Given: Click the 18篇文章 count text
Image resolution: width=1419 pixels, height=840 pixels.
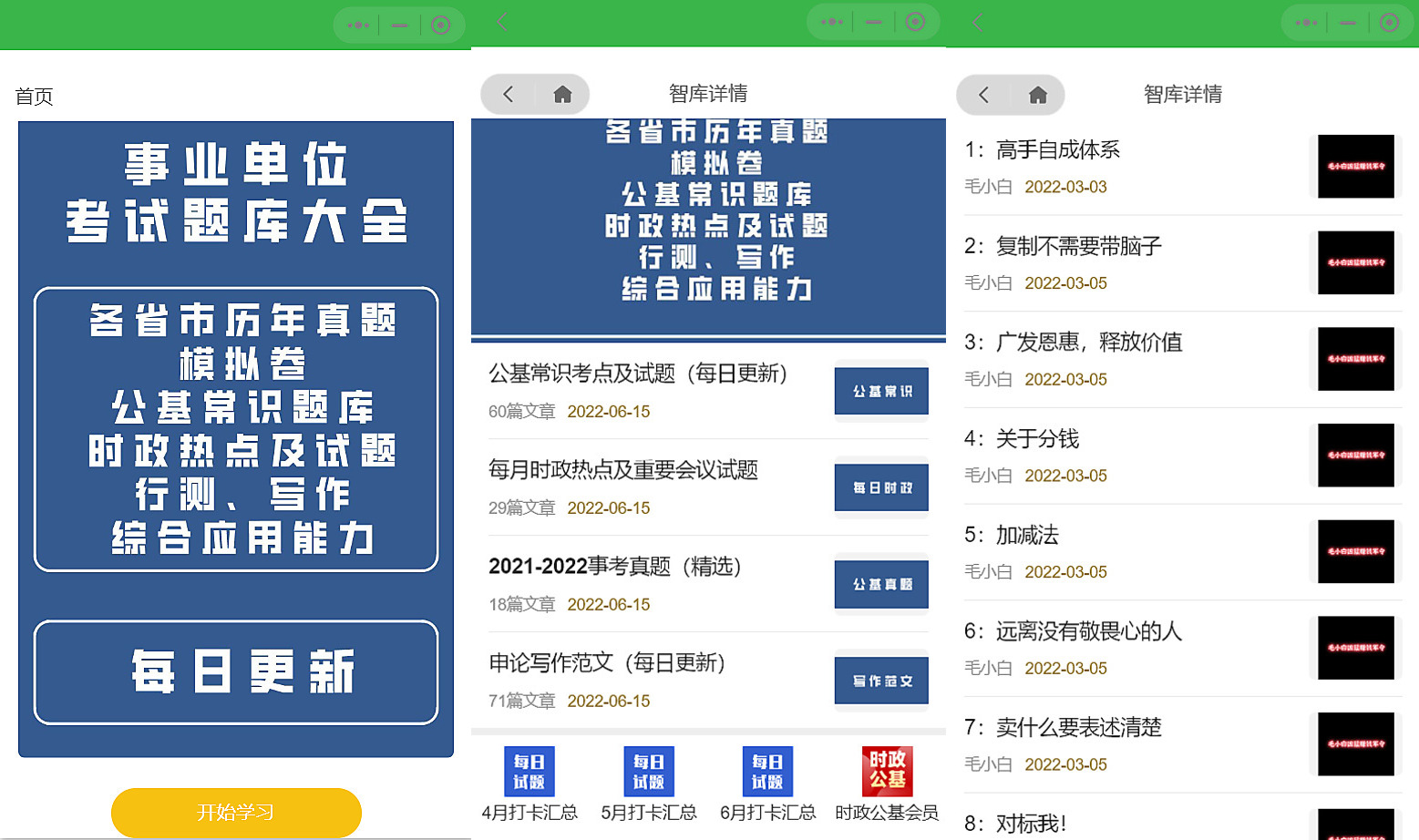Looking at the screenshot, I should coord(521,605).
